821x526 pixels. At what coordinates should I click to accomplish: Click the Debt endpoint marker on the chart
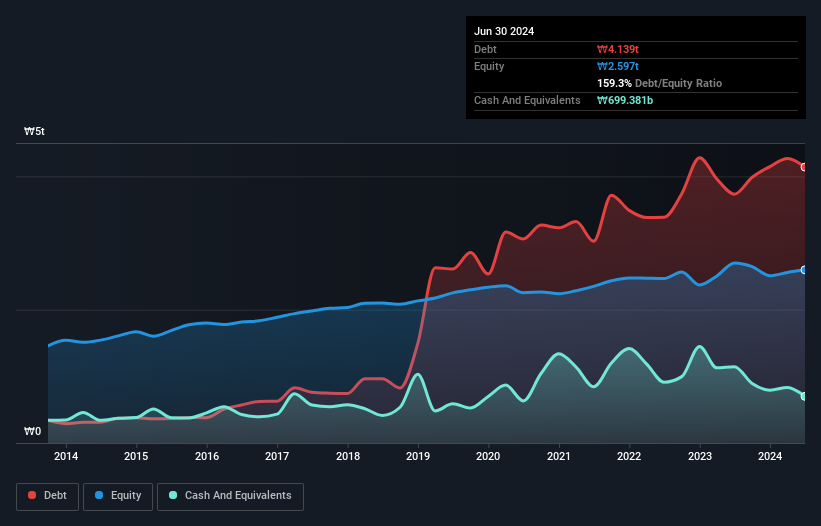click(x=804, y=167)
